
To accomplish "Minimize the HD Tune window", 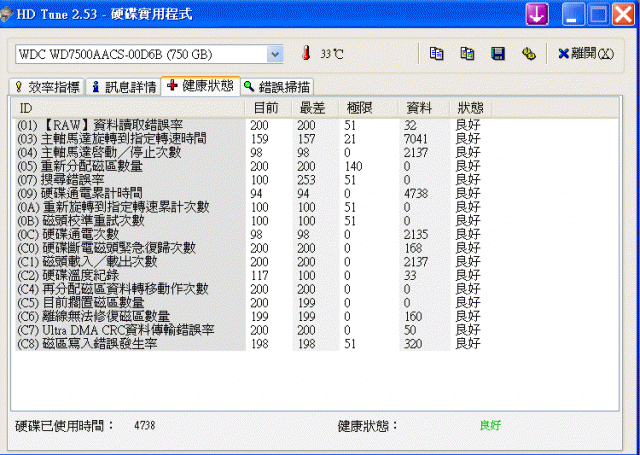I will (573, 14).
